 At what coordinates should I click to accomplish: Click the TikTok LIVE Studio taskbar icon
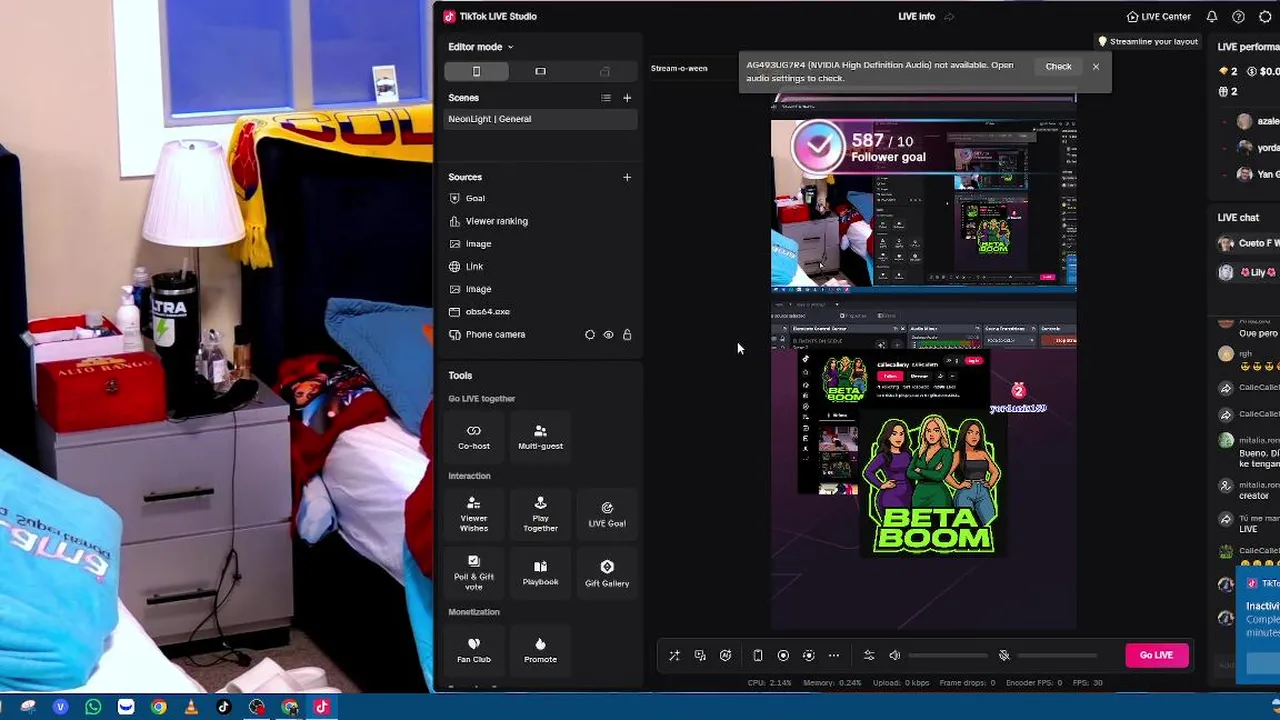322,707
